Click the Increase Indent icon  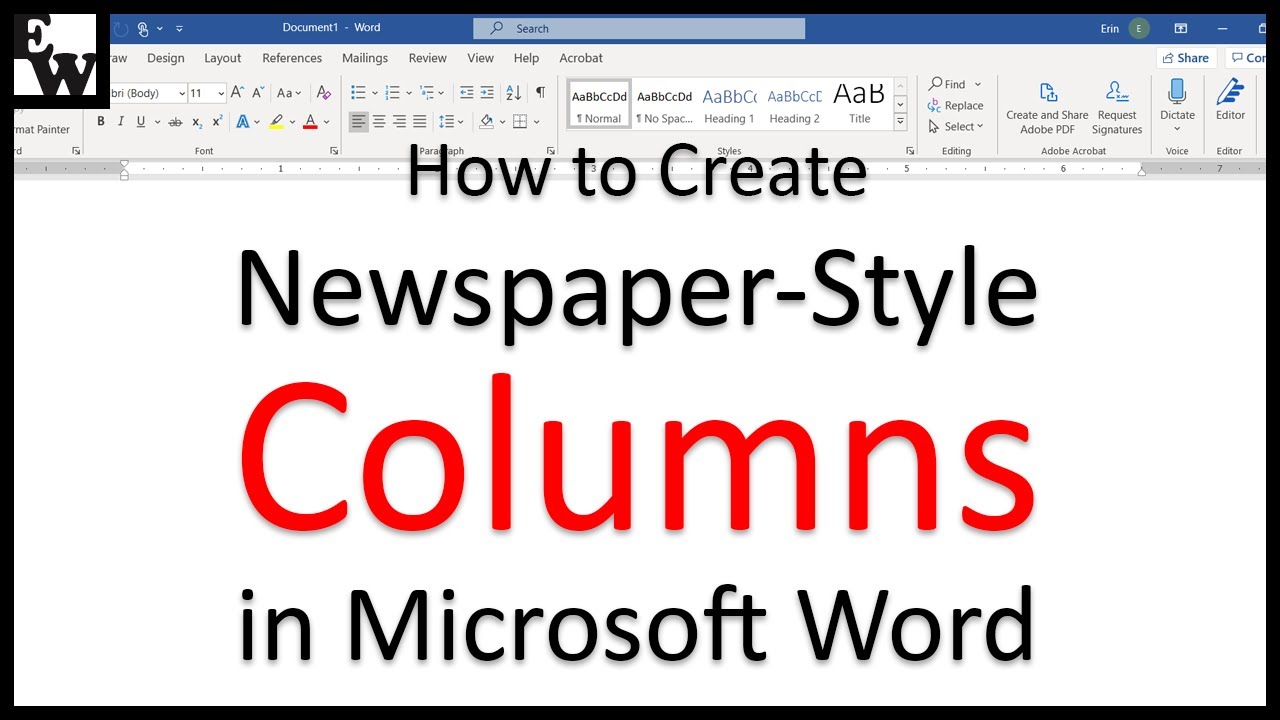point(487,92)
